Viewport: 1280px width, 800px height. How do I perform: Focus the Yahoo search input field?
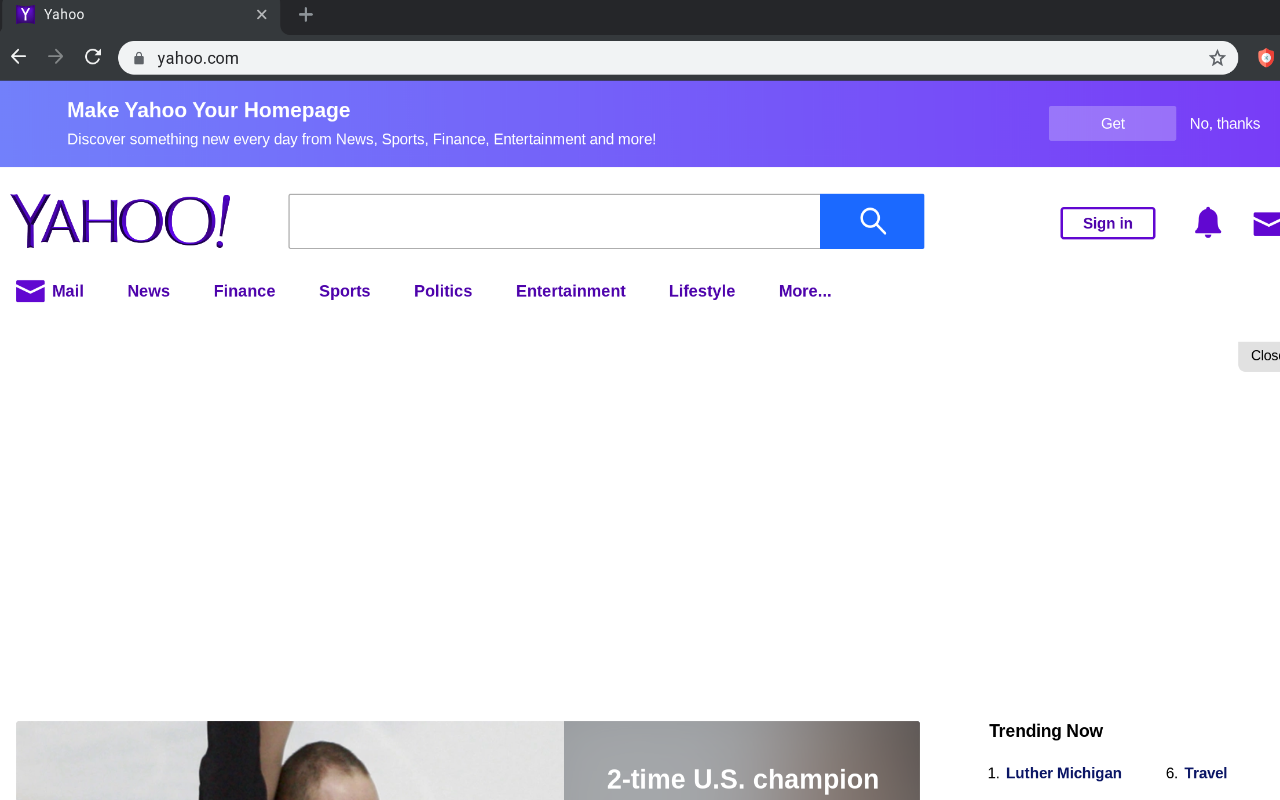click(x=554, y=221)
